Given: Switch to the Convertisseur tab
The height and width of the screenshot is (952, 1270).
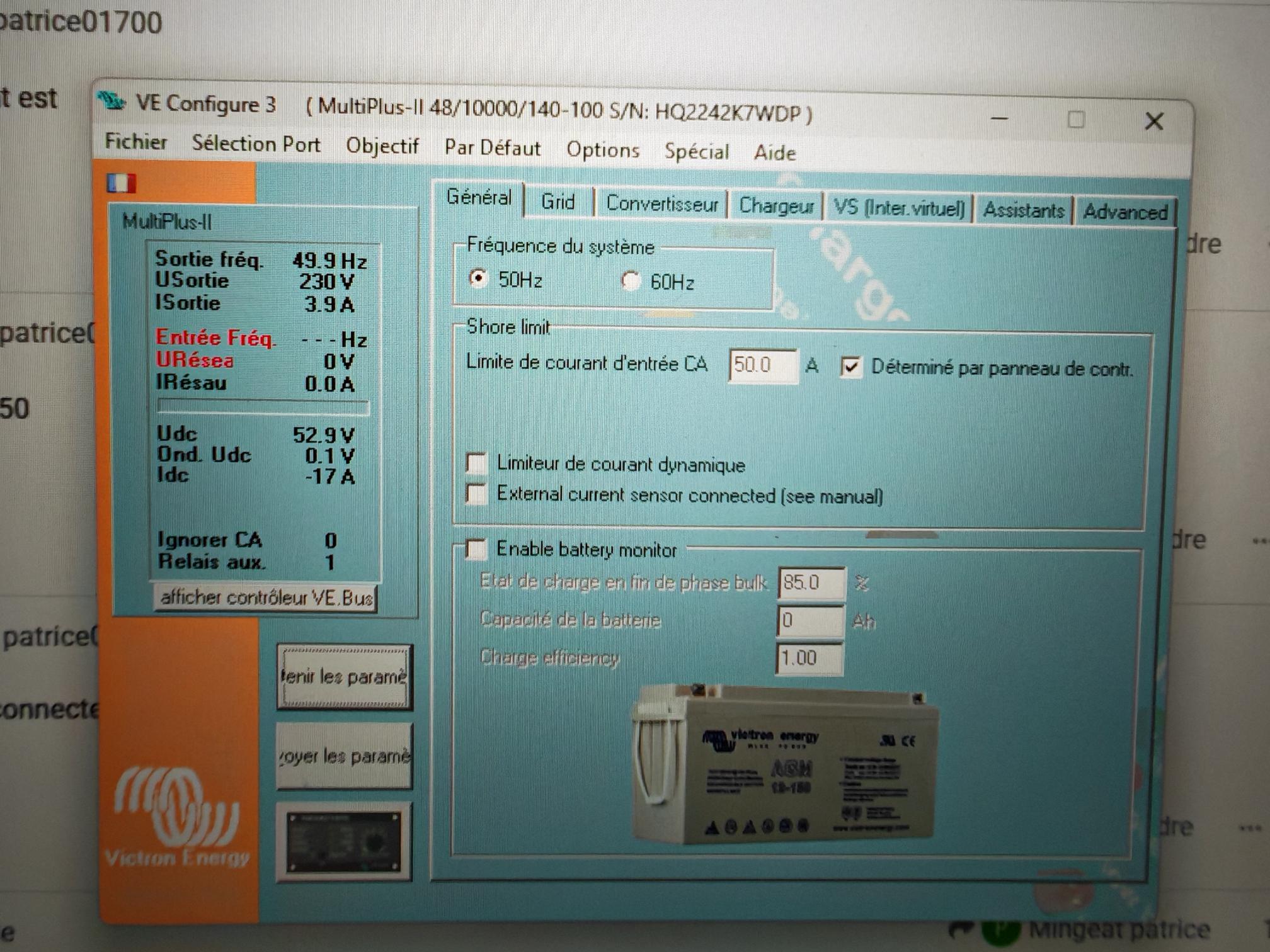Looking at the screenshot, I should (x=661, y=204).
